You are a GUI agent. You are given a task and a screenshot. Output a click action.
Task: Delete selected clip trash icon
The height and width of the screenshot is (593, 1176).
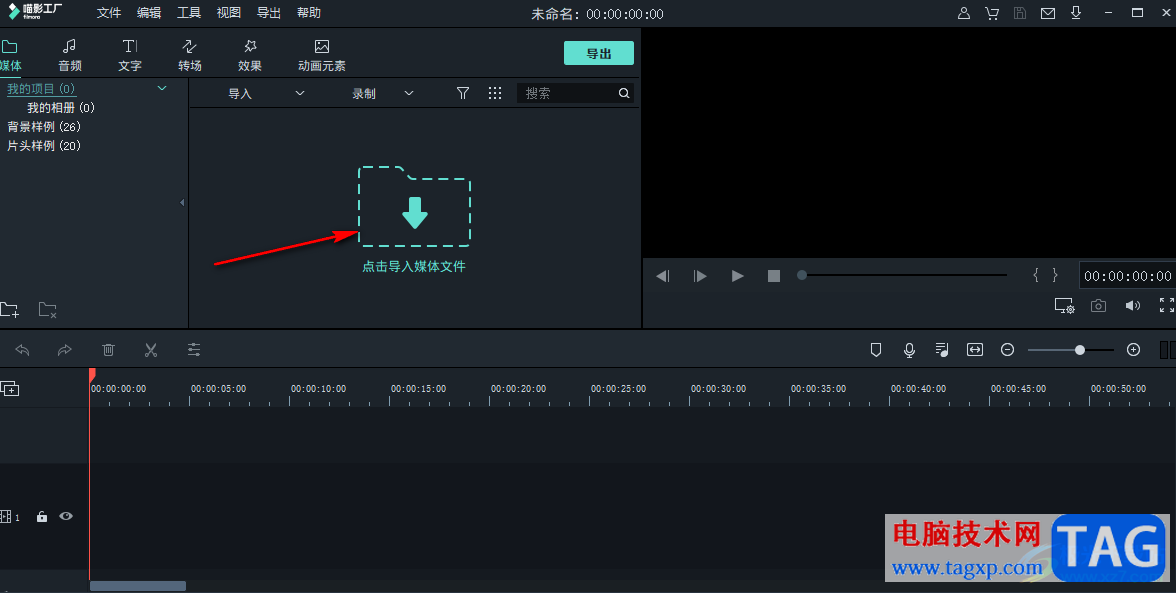pyautogui.click(x=108, y=349)
